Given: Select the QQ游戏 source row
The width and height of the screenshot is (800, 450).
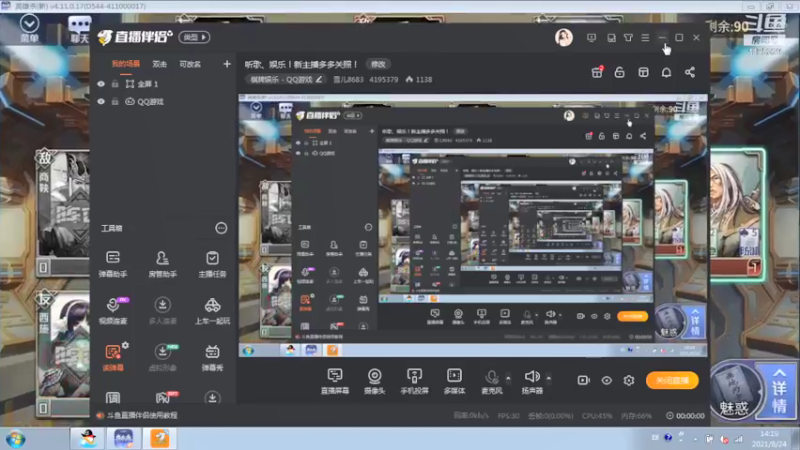Looking at the screenshot, I should point(162,102).
